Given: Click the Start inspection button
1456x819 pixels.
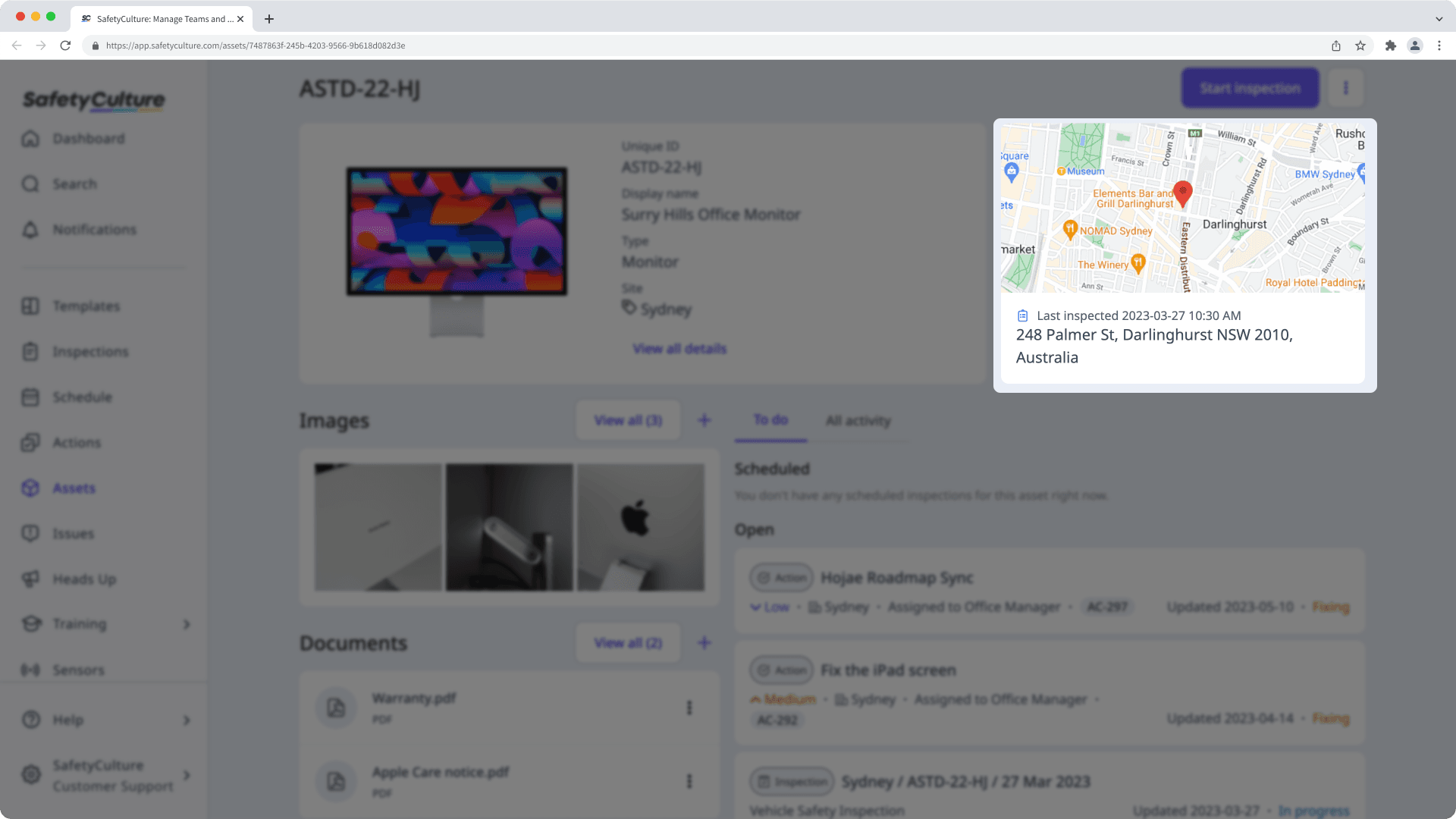Looking at the screenshot, I should pyautogui.click(x=1250, y=88).
